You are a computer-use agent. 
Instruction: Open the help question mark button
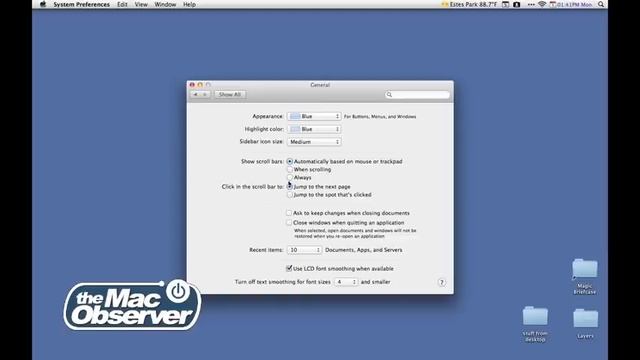click(x=442, y=282)
